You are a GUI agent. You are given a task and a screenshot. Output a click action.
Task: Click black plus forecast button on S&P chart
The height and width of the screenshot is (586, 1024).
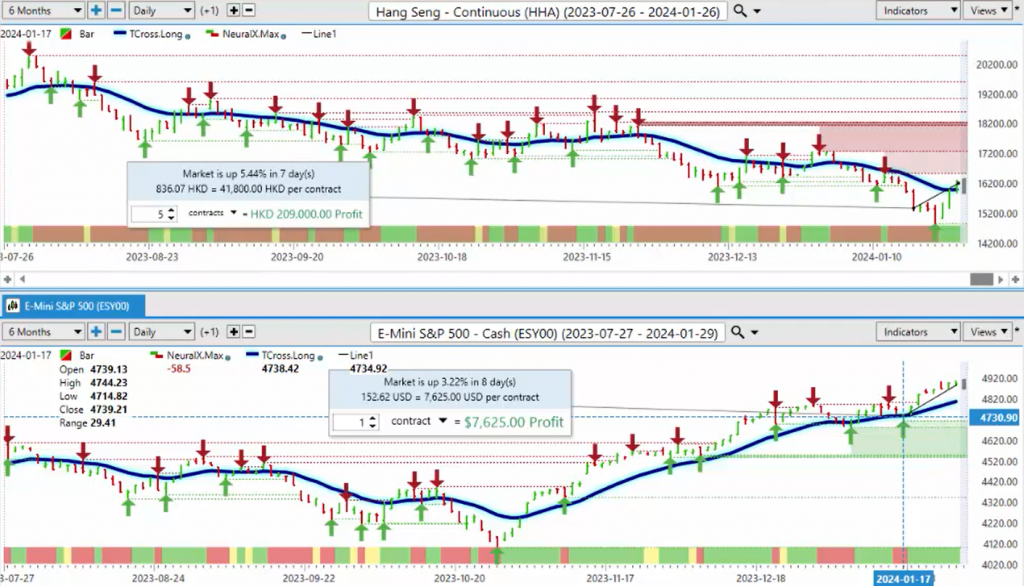[x=233, y=332]
